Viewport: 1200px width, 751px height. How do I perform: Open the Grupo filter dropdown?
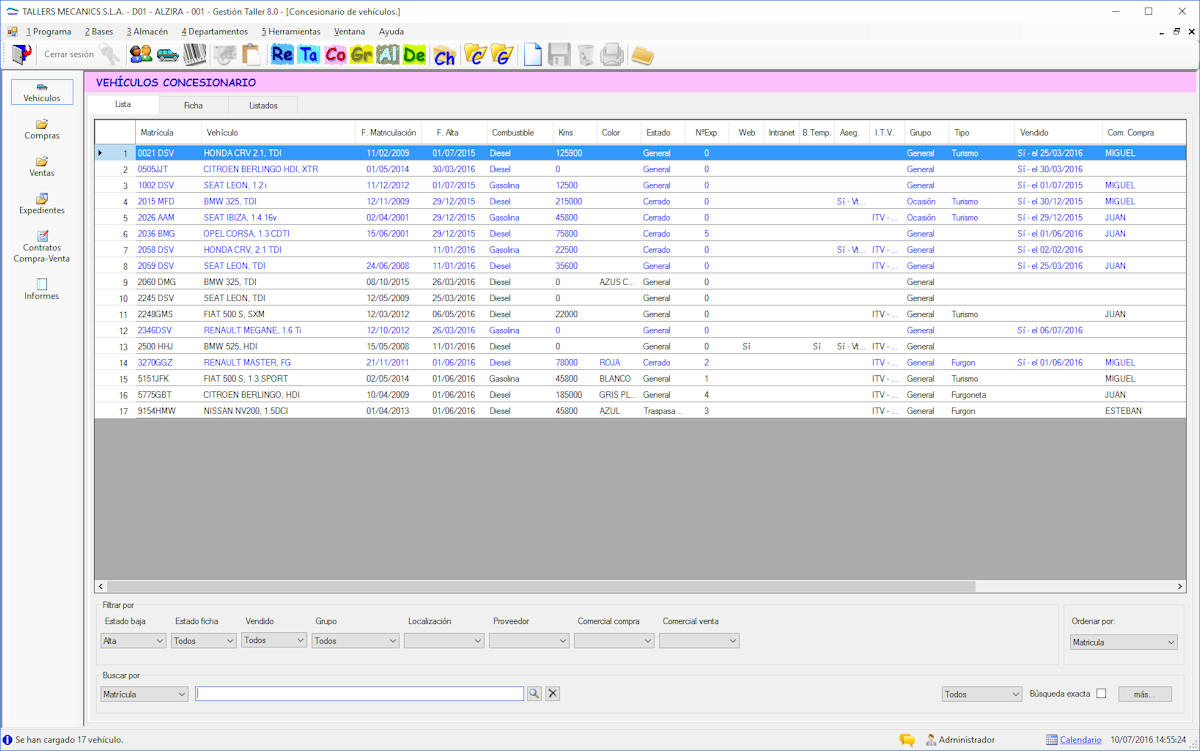355,641
